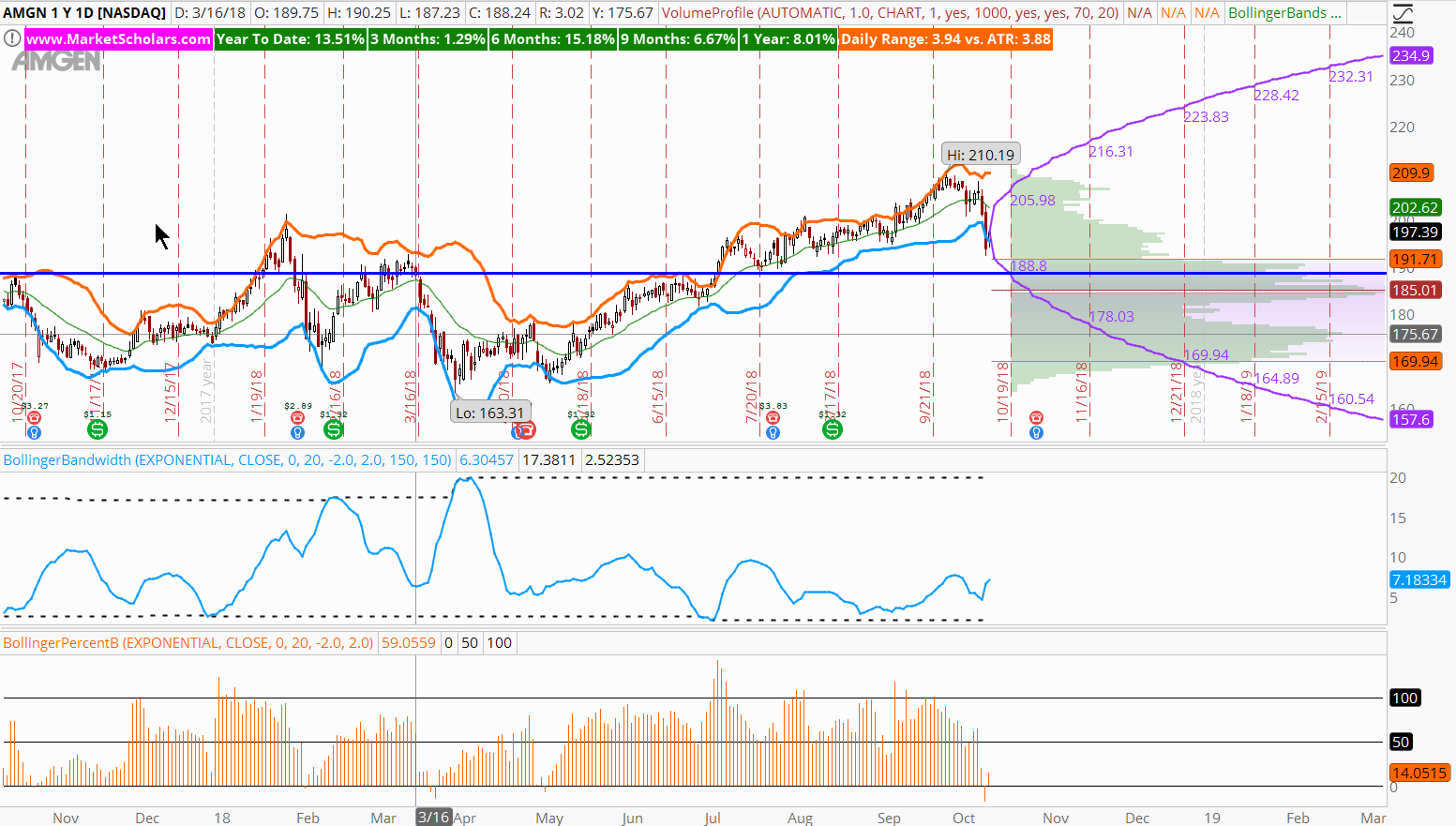The height and width of the screenshot is (826, 1456).
Task: Click the green $1.32 dividend icon in February
Action: tap(334, 429)
